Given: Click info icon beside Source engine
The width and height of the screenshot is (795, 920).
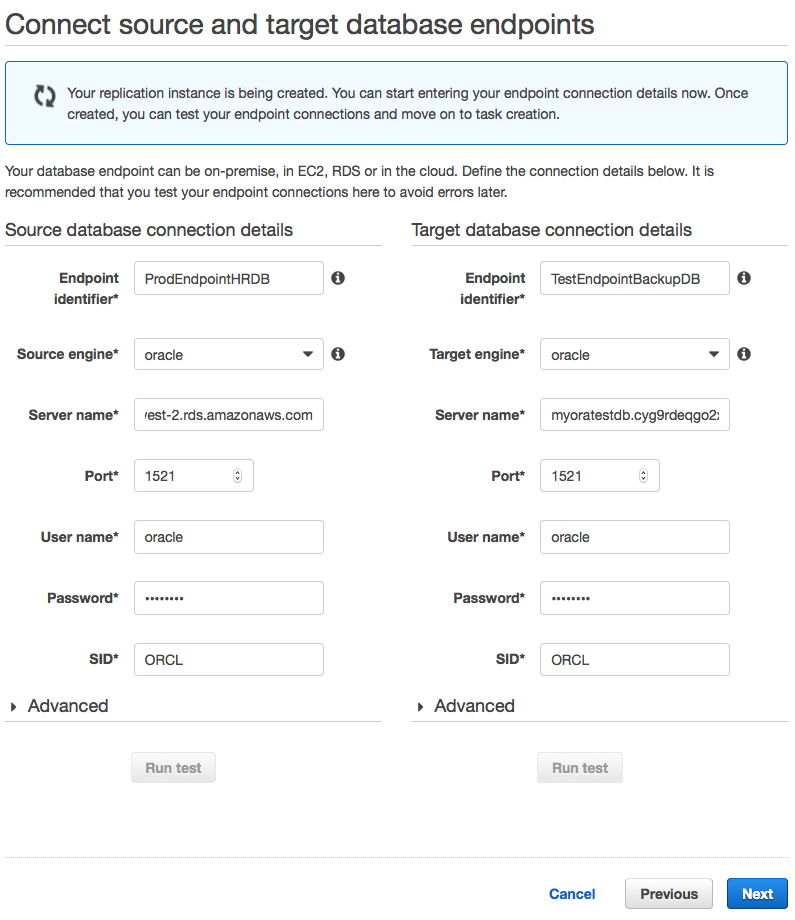Looking at the screenshot, I should coord(338,354).
